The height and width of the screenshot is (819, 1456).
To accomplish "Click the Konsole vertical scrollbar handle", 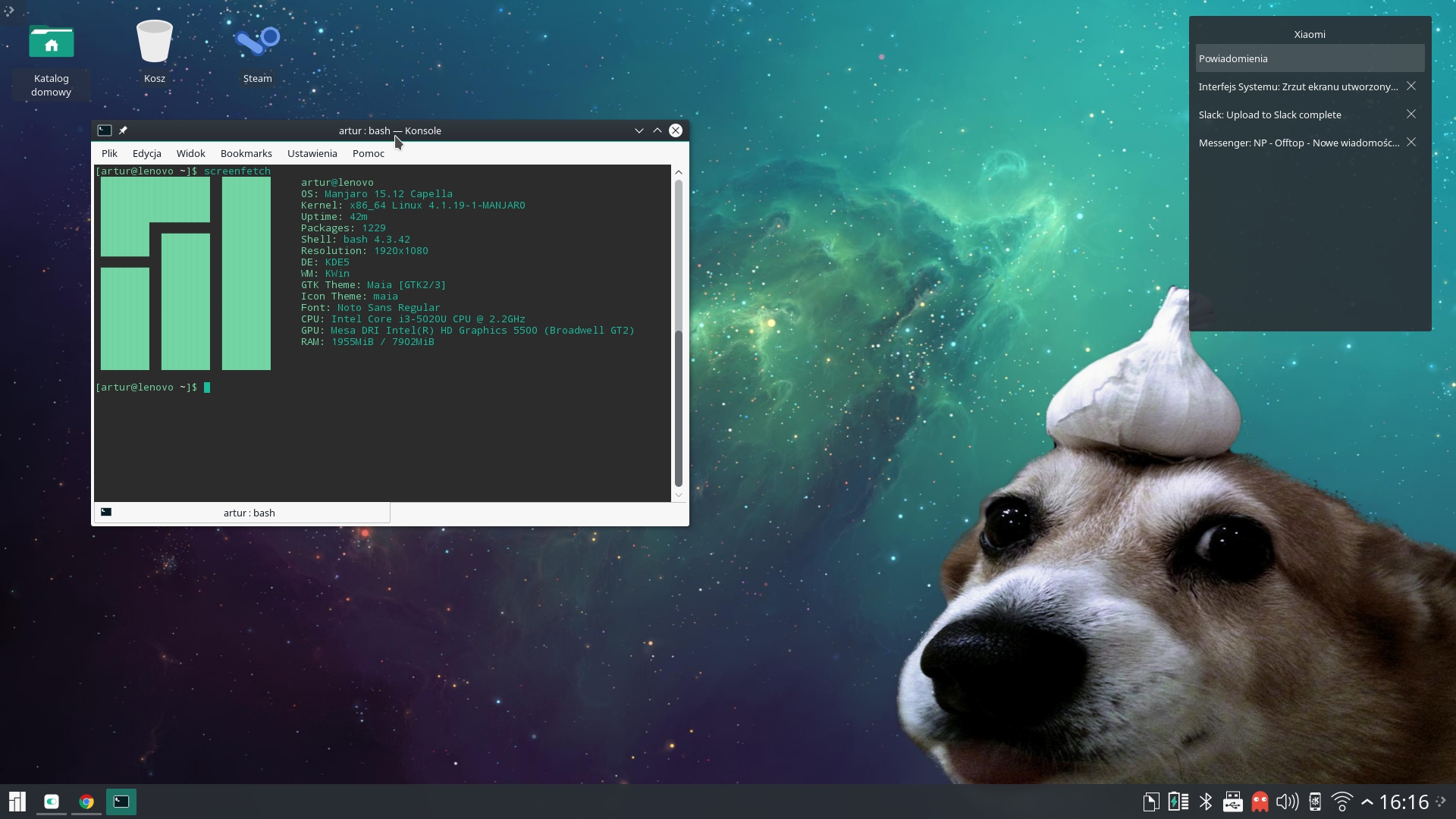I will click(679, 408).
